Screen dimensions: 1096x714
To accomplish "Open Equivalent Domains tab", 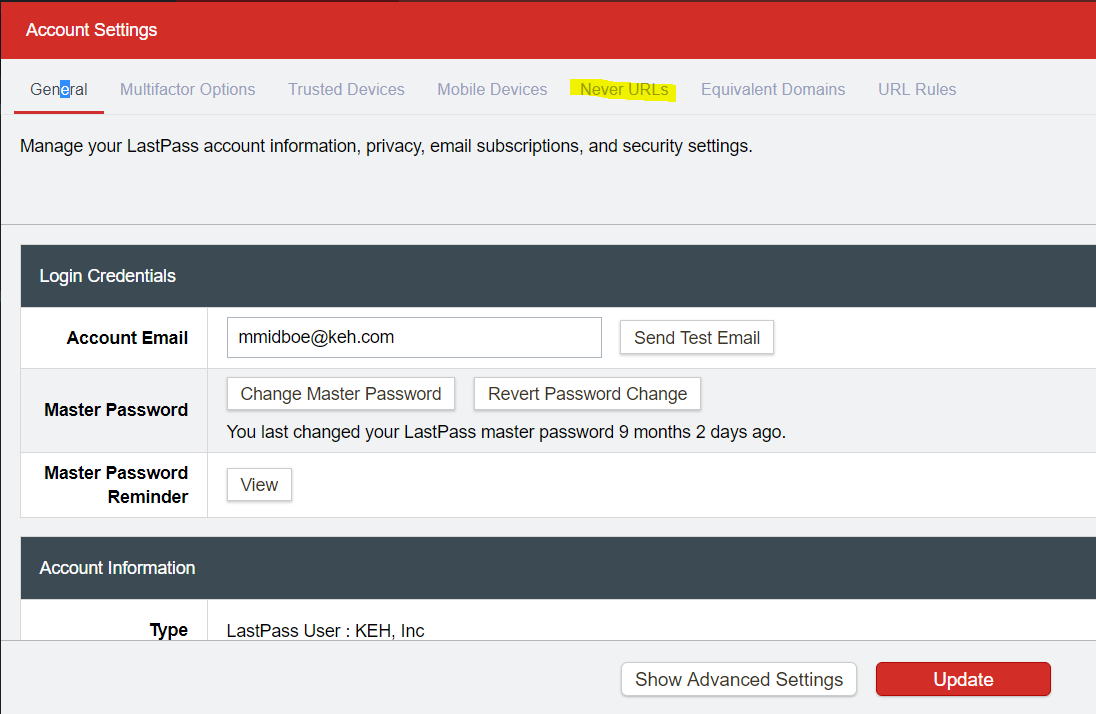I will coord(773,90).
